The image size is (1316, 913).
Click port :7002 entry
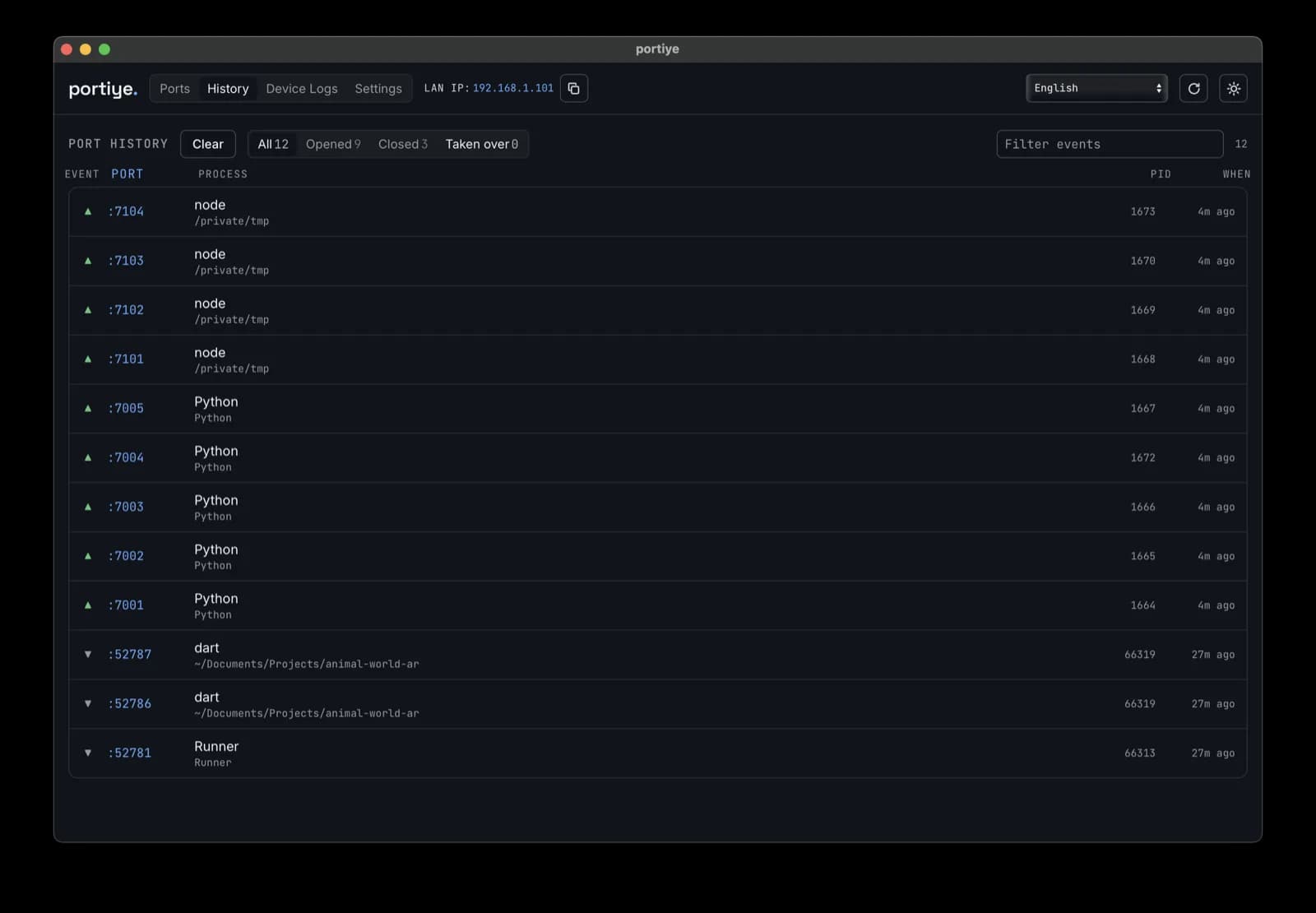tap(126, 556)
